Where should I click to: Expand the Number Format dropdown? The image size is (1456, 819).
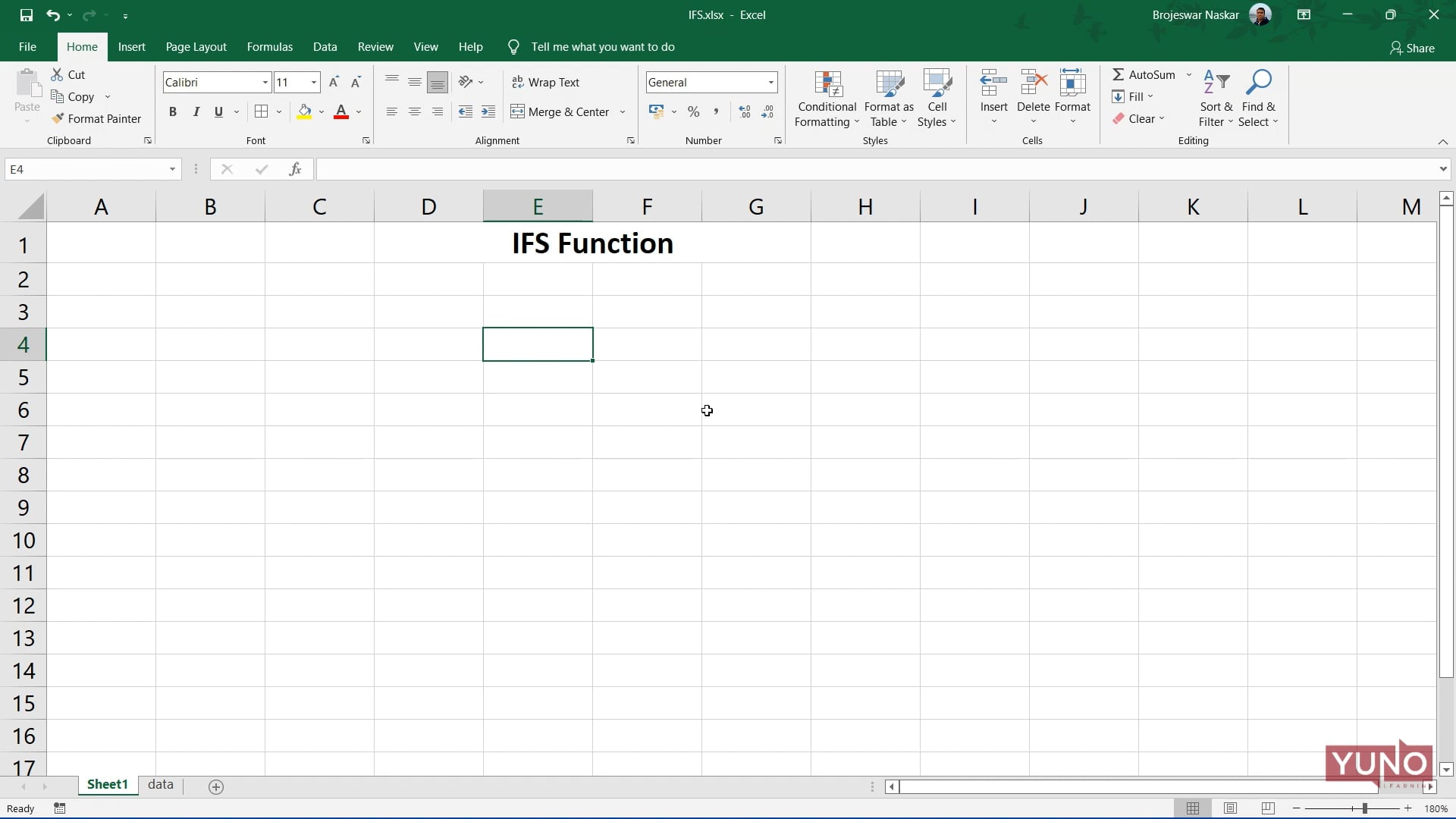click(x=770, y=82)
